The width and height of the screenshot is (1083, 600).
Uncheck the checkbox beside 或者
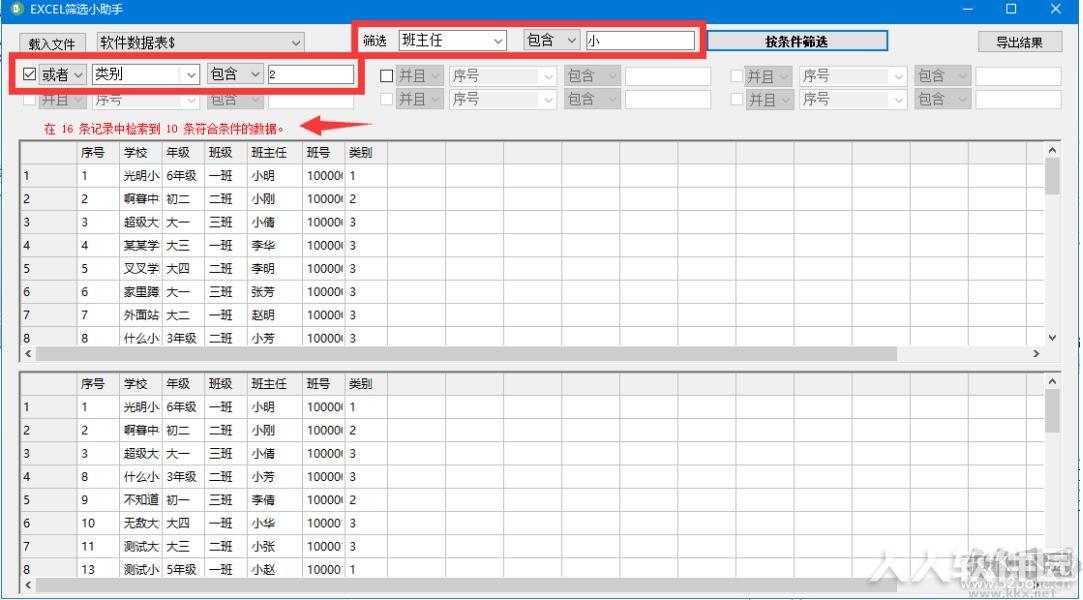point(29,74)
